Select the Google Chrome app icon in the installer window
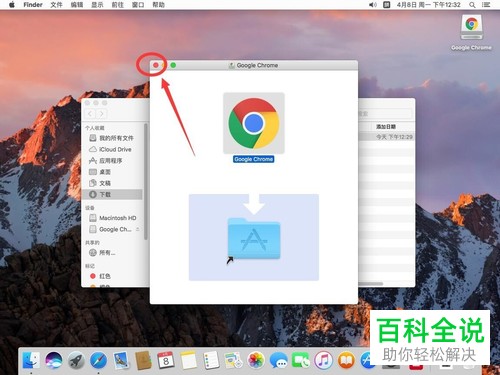Screen dimensions: 500x375 point(254,123)
